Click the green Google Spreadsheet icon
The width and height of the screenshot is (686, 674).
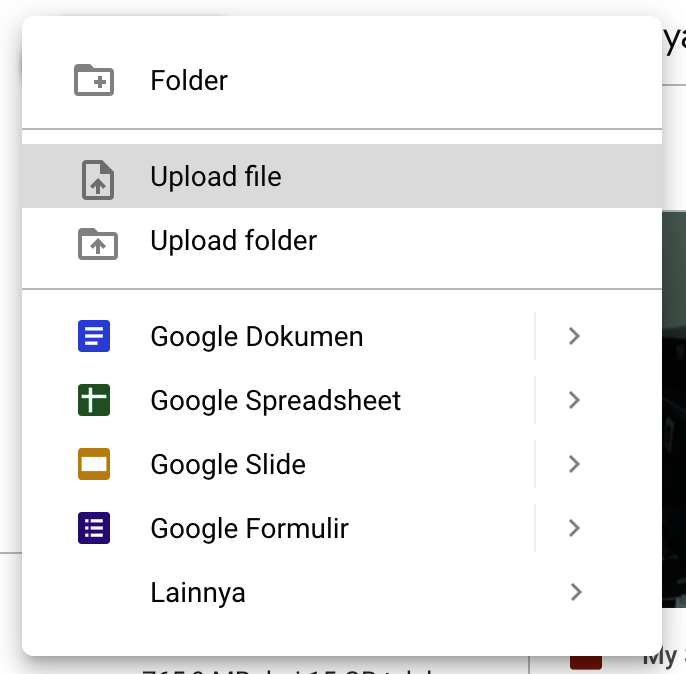coord(94,400)
